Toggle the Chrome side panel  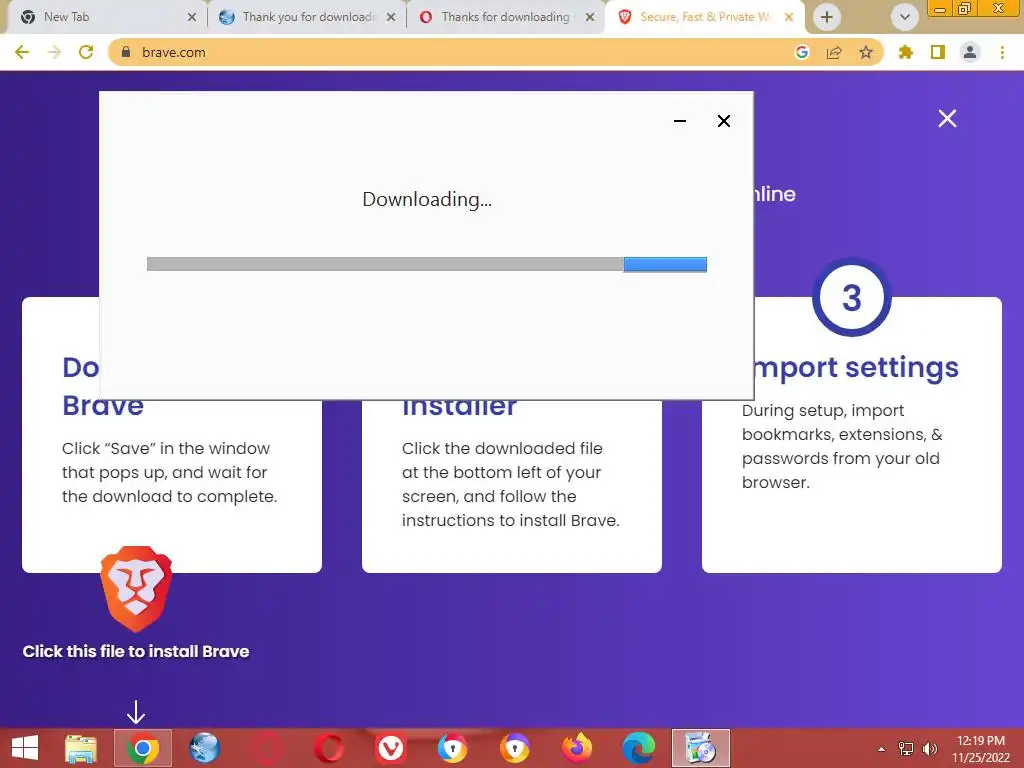click(938, 52)
